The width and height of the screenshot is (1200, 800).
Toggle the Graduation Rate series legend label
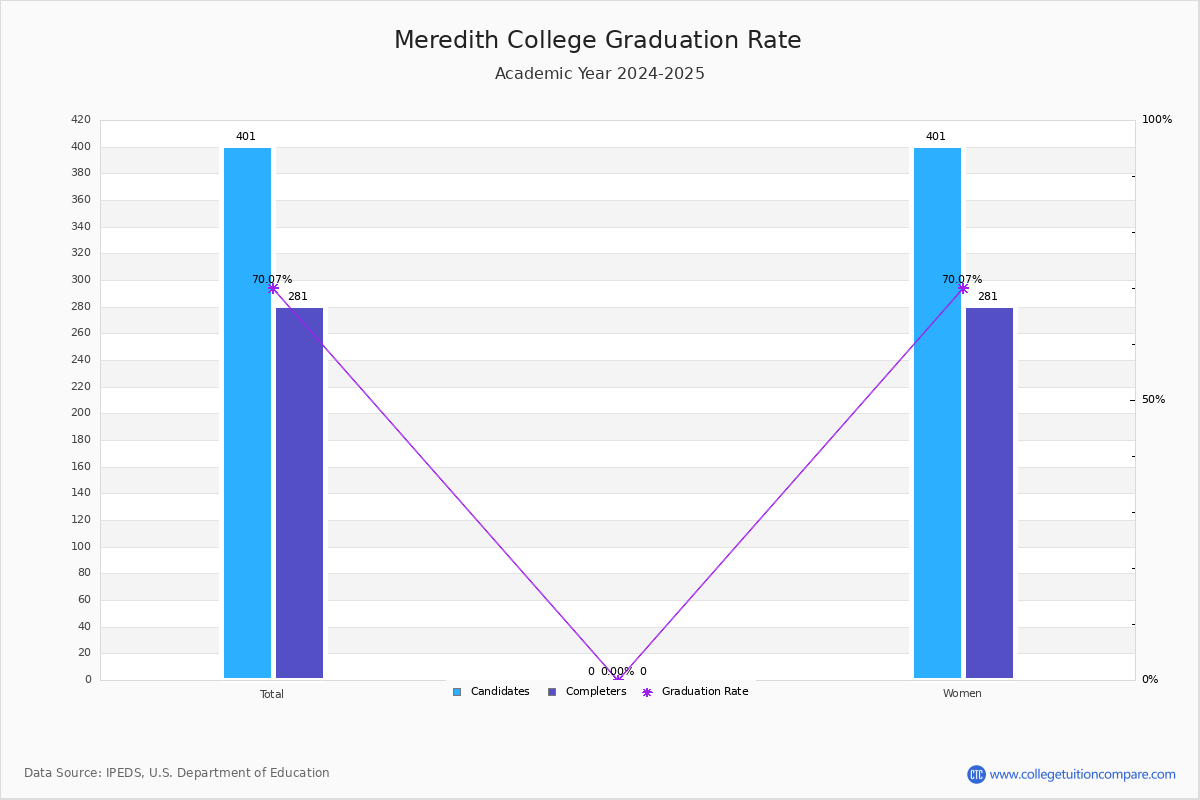705,692
